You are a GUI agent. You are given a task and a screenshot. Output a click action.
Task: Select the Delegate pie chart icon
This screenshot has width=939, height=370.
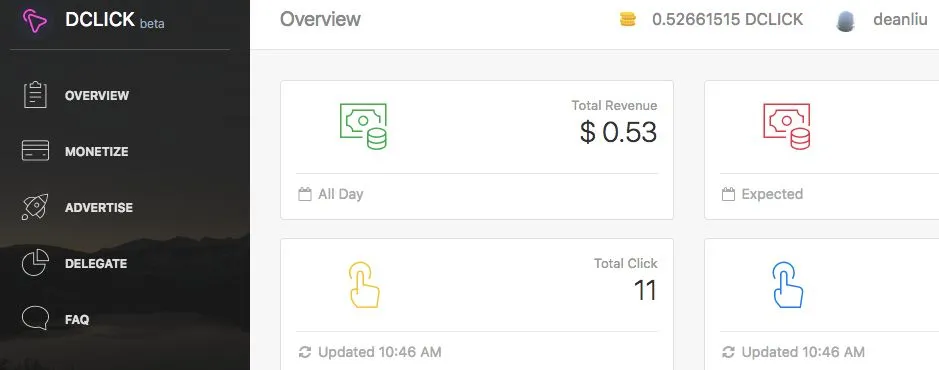pos(35,263)
